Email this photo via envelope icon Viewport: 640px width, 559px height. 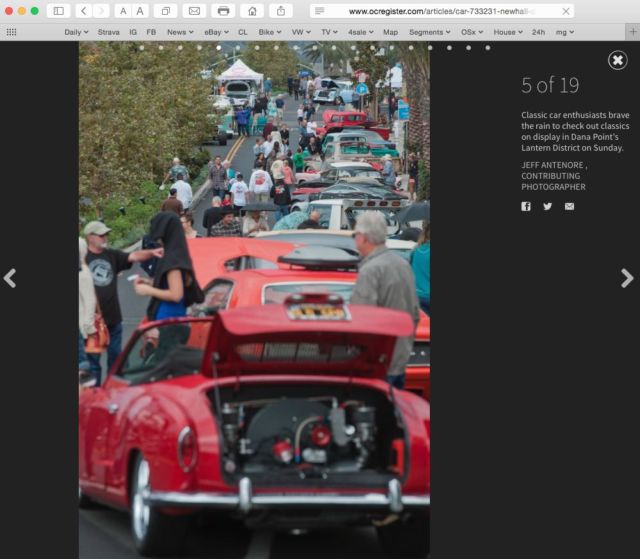pyautogui.click(x=569, y=206)
